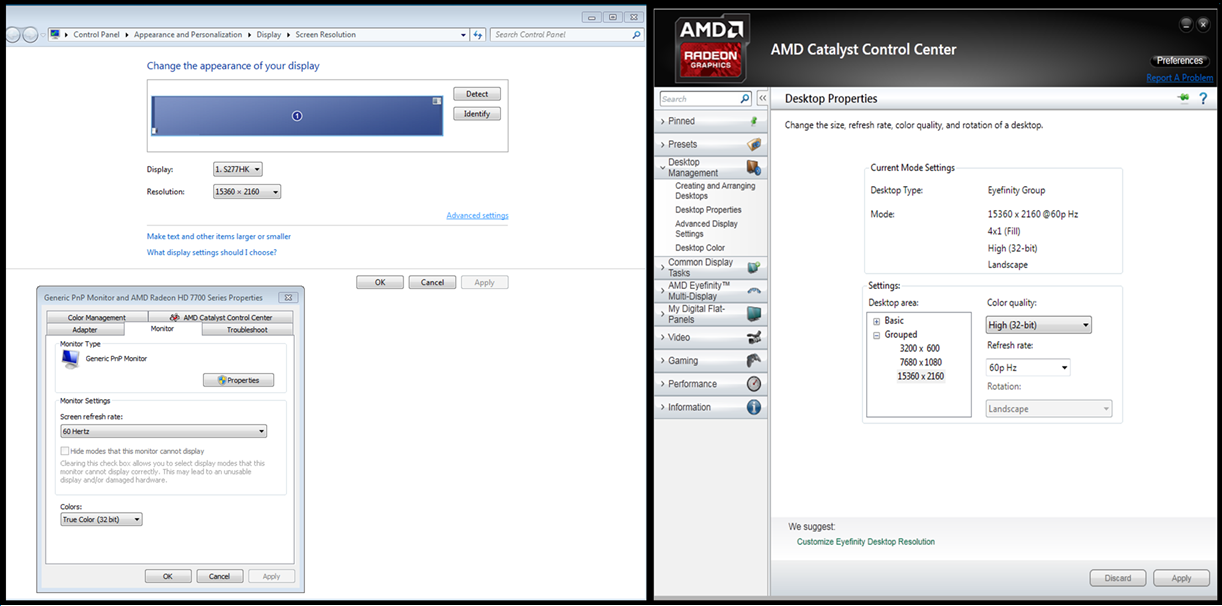Open the Color quality High (32-bit) dropdown
Screen dimensions: 1222x606
click(x=1038, y=325)
